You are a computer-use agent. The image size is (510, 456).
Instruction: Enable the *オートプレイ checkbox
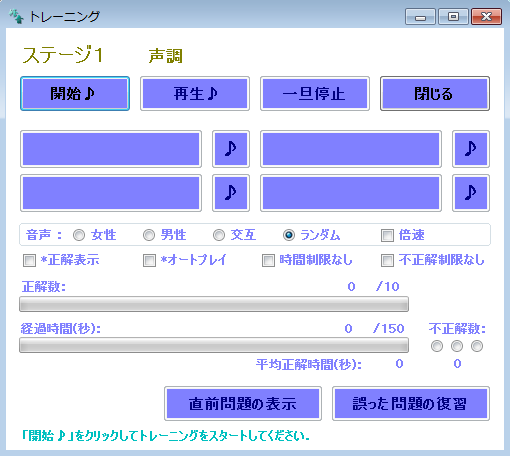149,260
